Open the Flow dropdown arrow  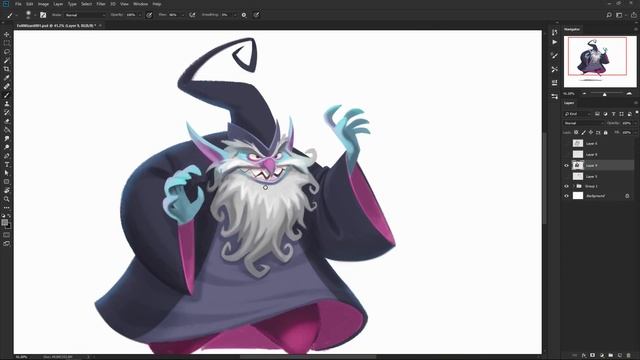[182, 15]
